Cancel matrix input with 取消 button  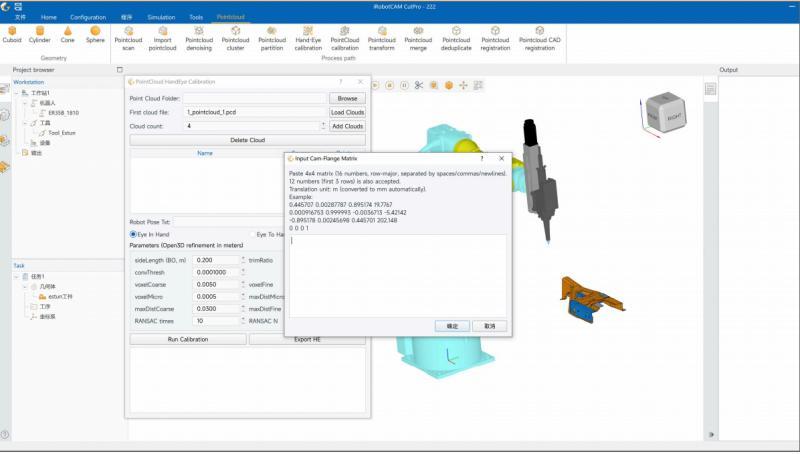[x=489, y=326]
